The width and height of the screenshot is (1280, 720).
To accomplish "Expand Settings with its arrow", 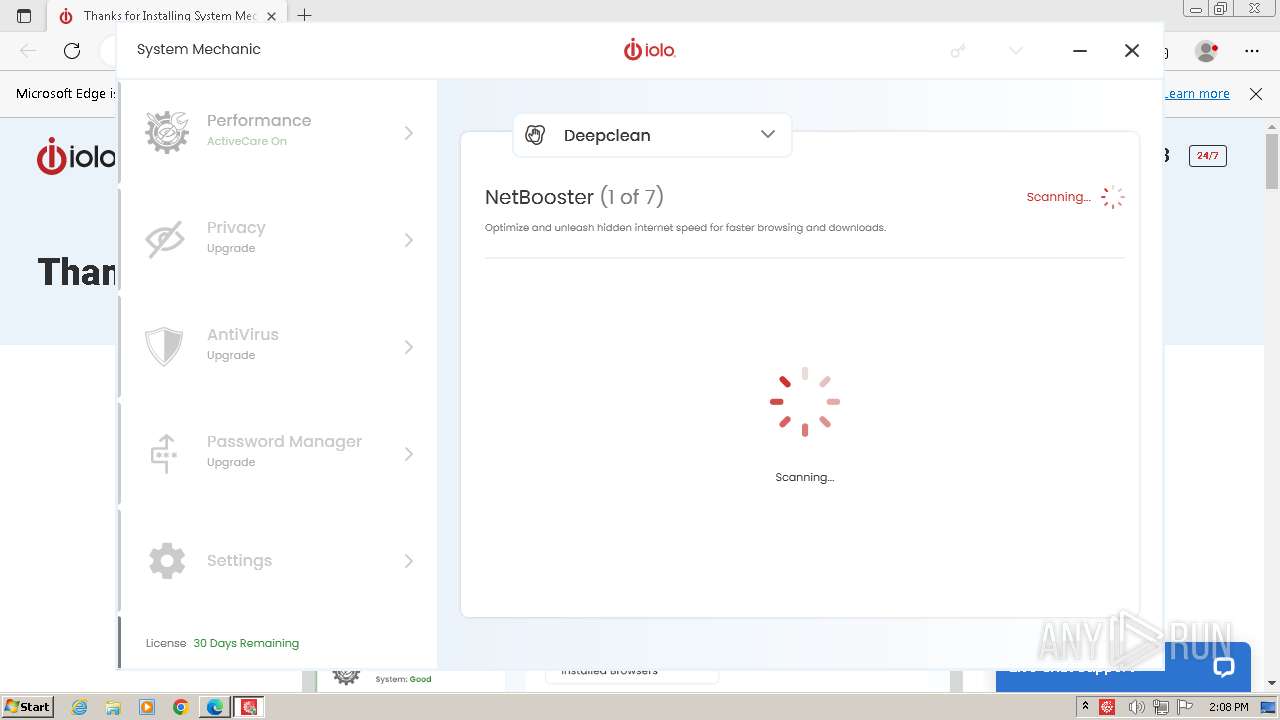I will click(408, 561).
